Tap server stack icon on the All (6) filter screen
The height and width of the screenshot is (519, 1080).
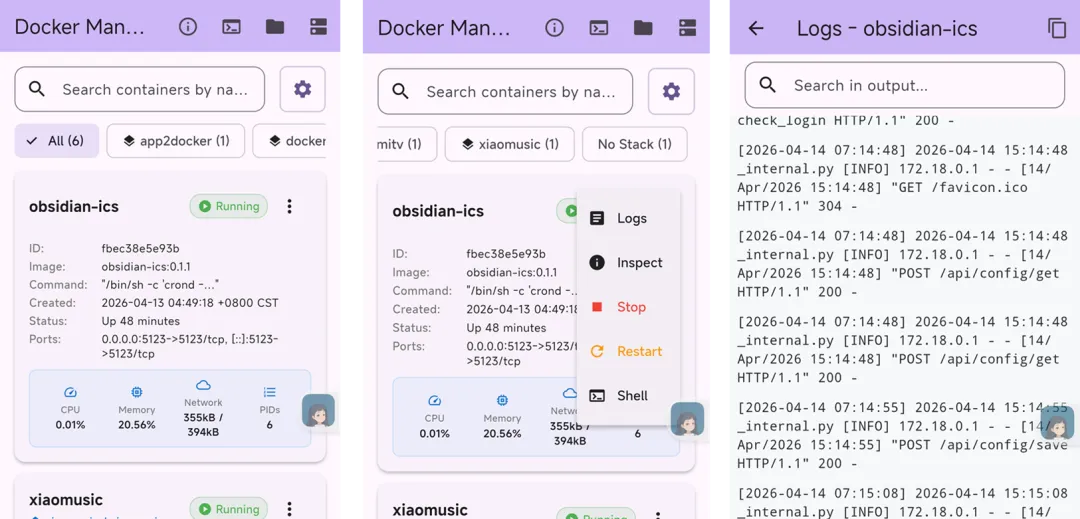(318, 27)
